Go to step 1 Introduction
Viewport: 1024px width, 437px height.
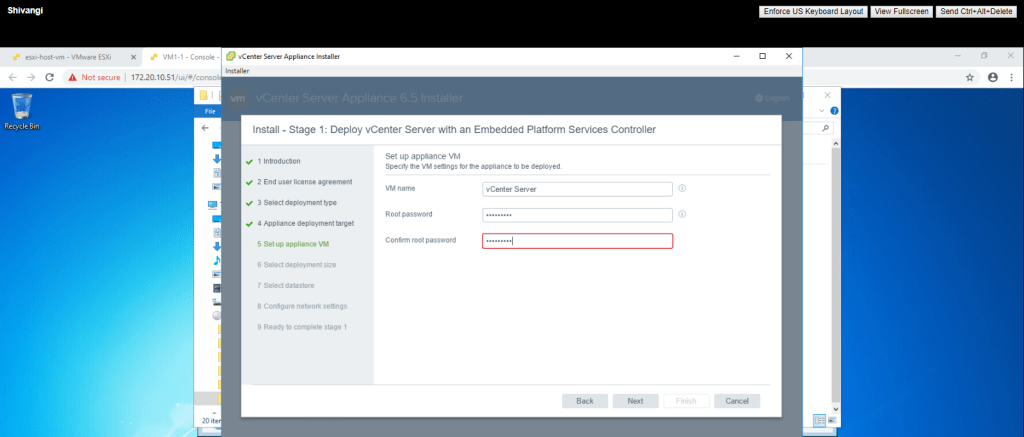(281, 161)
